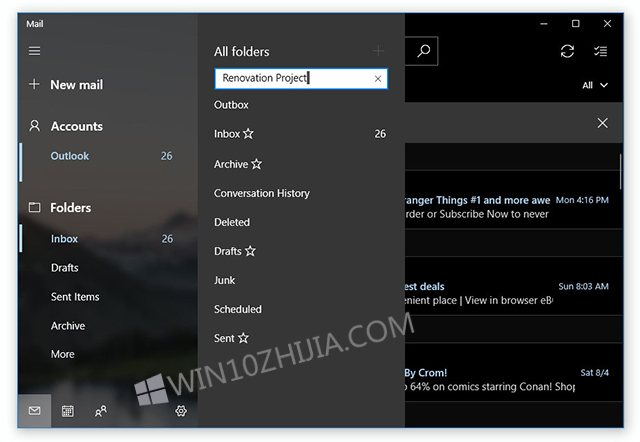The width and height of the screenshot is (640, 442).
Task: Toggle favorite star on Sent folder
Action: click(x=243, y=338)
